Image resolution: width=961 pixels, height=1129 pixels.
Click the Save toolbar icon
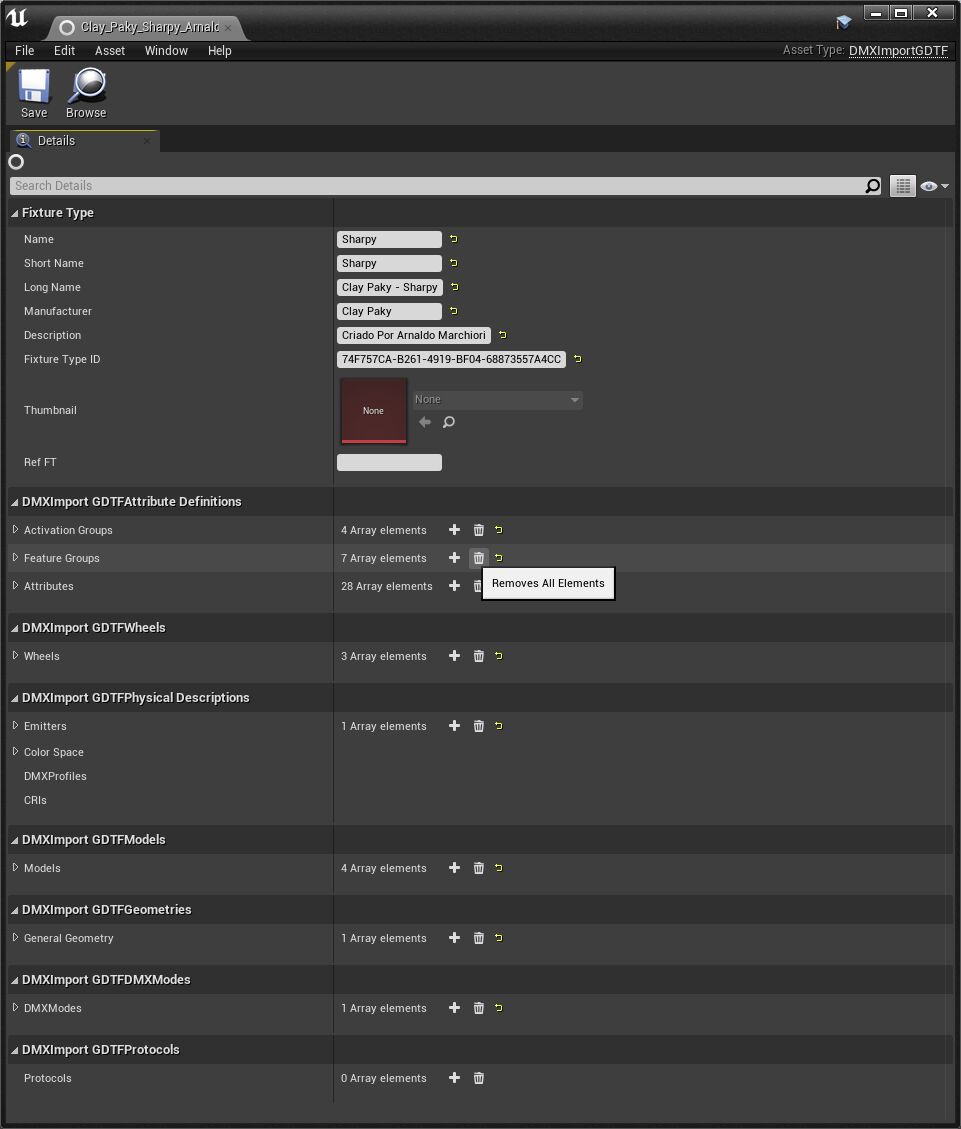34,87
